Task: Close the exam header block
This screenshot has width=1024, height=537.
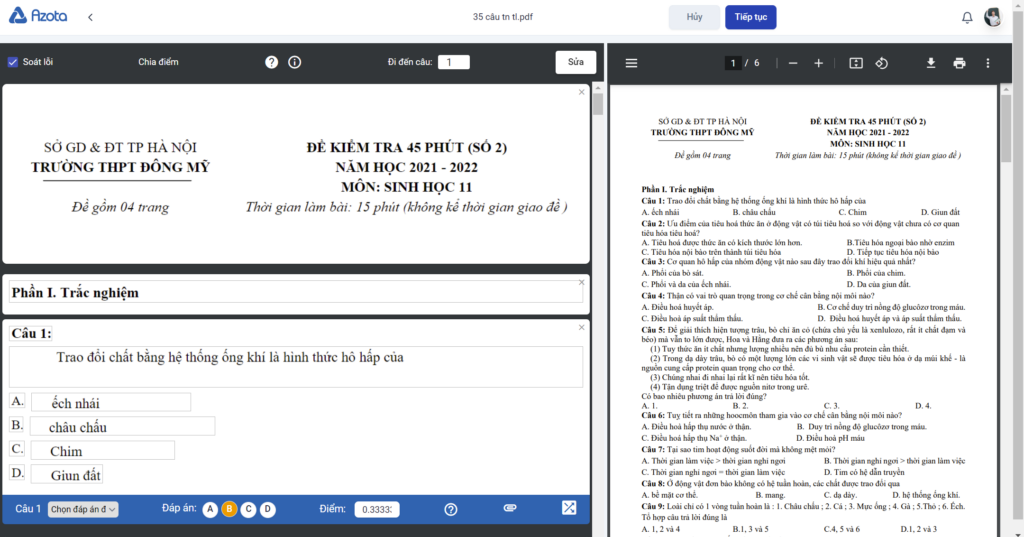Action: coord(581,92)
